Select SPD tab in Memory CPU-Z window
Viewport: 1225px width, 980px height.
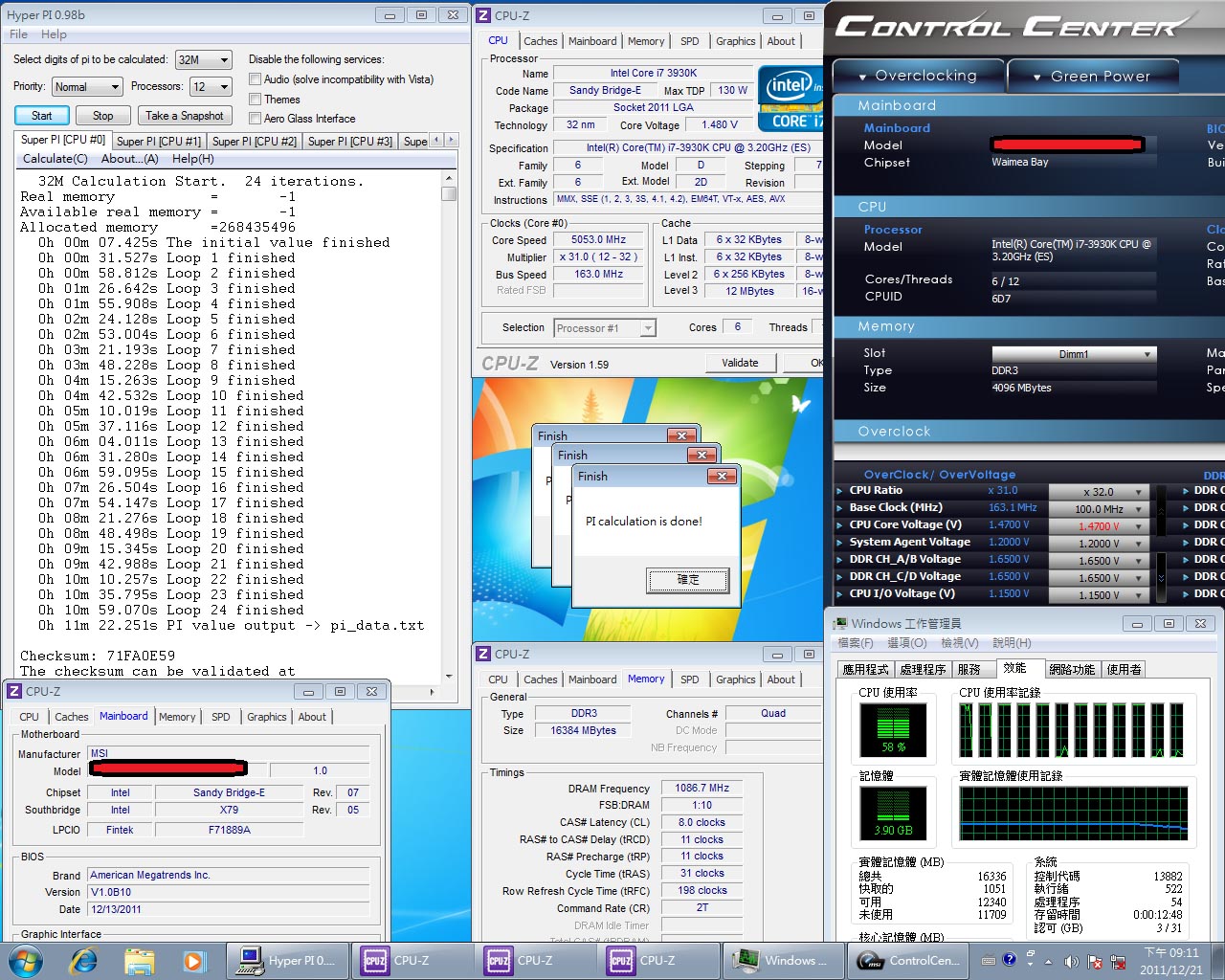click(689, 679)
